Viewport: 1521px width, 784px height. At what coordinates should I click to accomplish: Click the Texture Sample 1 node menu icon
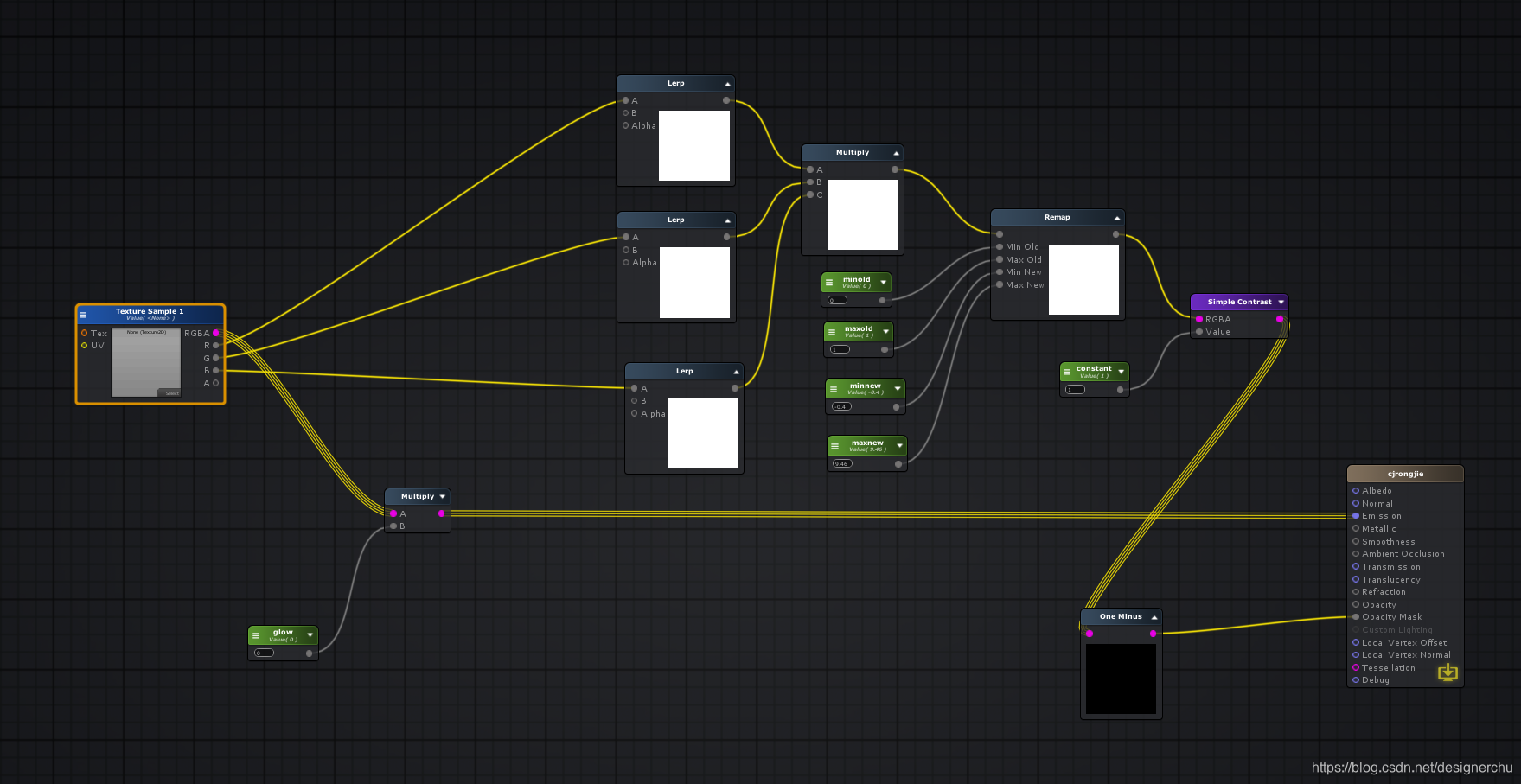(83, 315)
